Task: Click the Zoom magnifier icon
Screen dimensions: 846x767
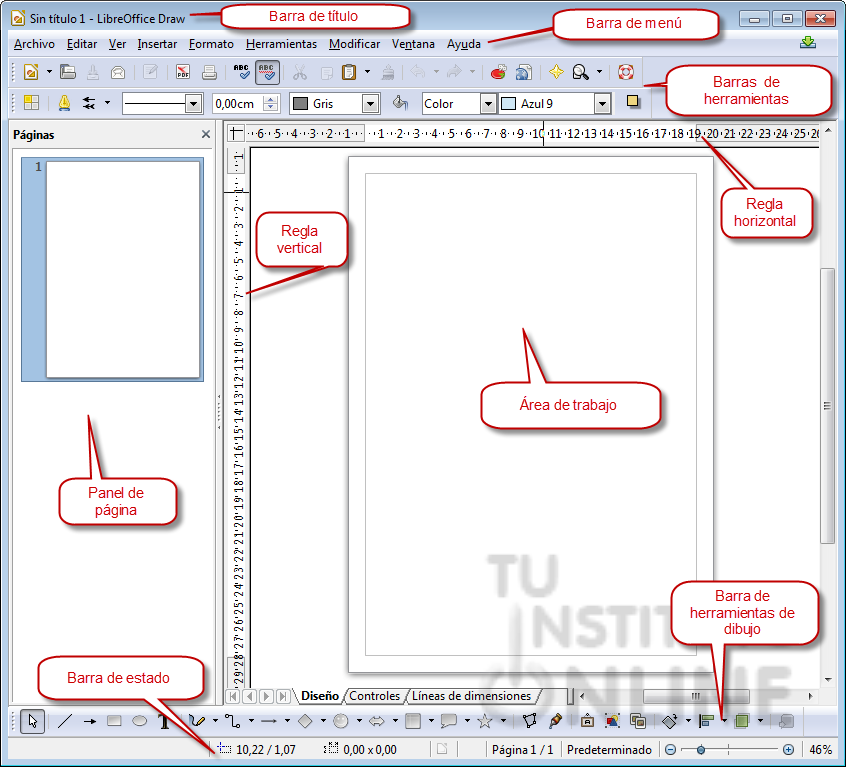Action: (x=581, y=72)
